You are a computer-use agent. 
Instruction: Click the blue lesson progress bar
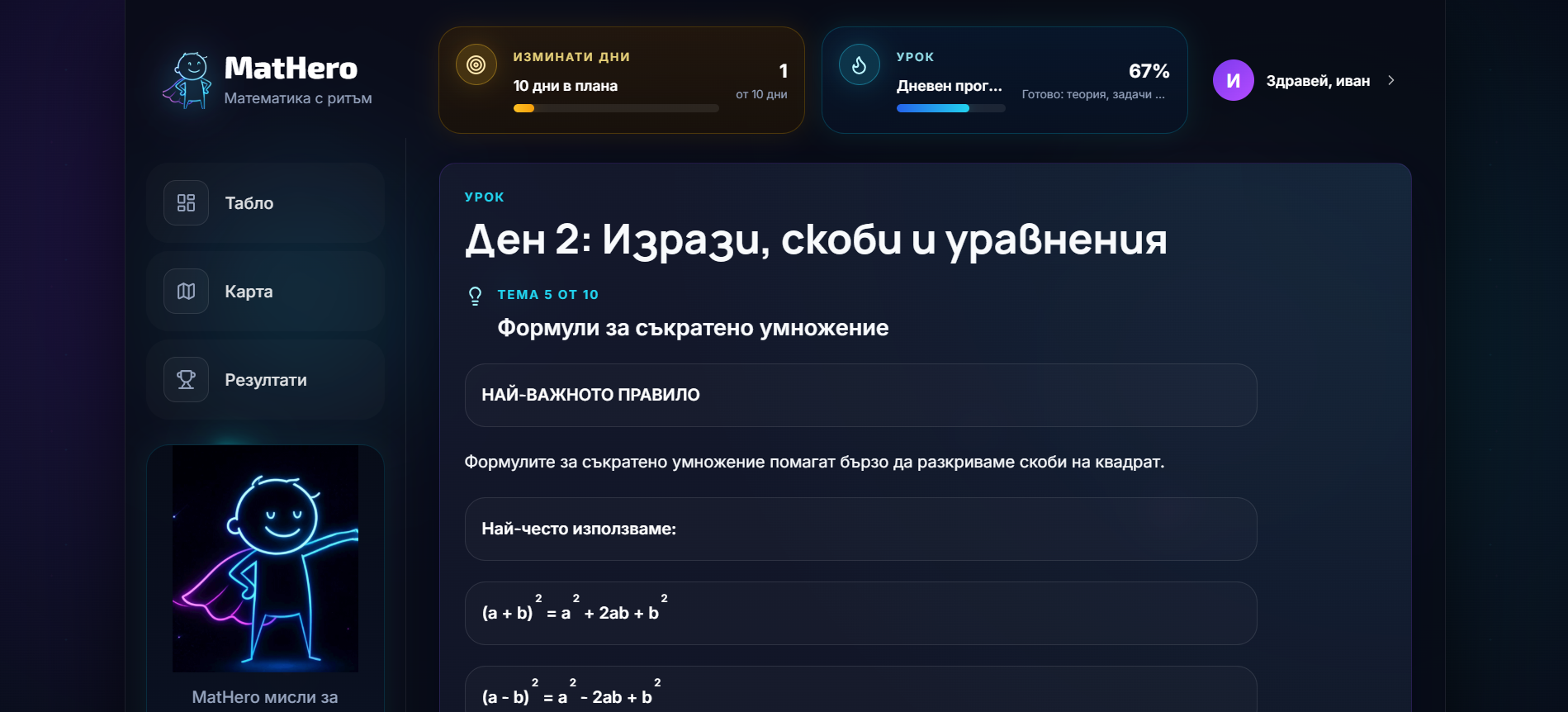click(x=951, y=108)
